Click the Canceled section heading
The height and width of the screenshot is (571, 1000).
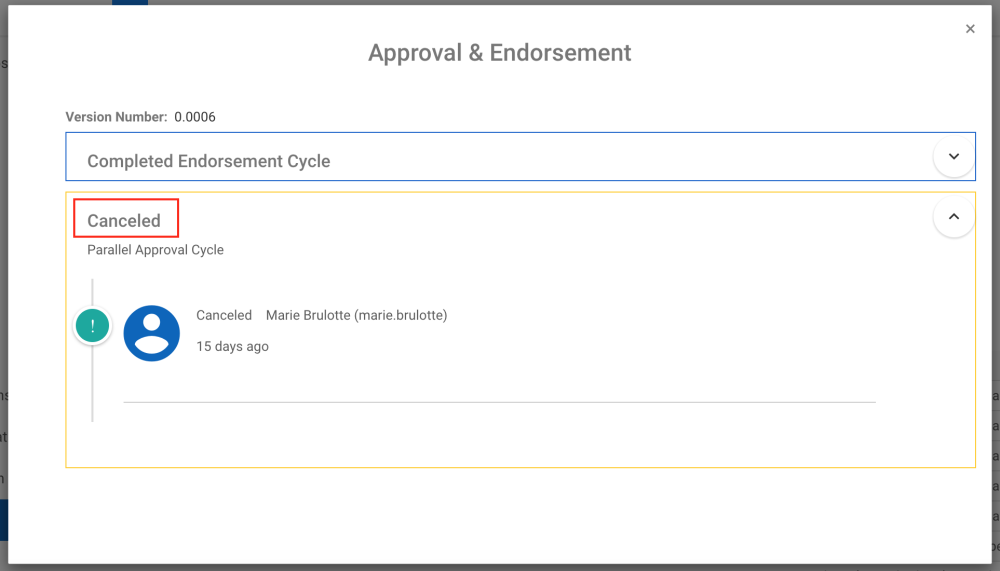click(x=124, y=221)
